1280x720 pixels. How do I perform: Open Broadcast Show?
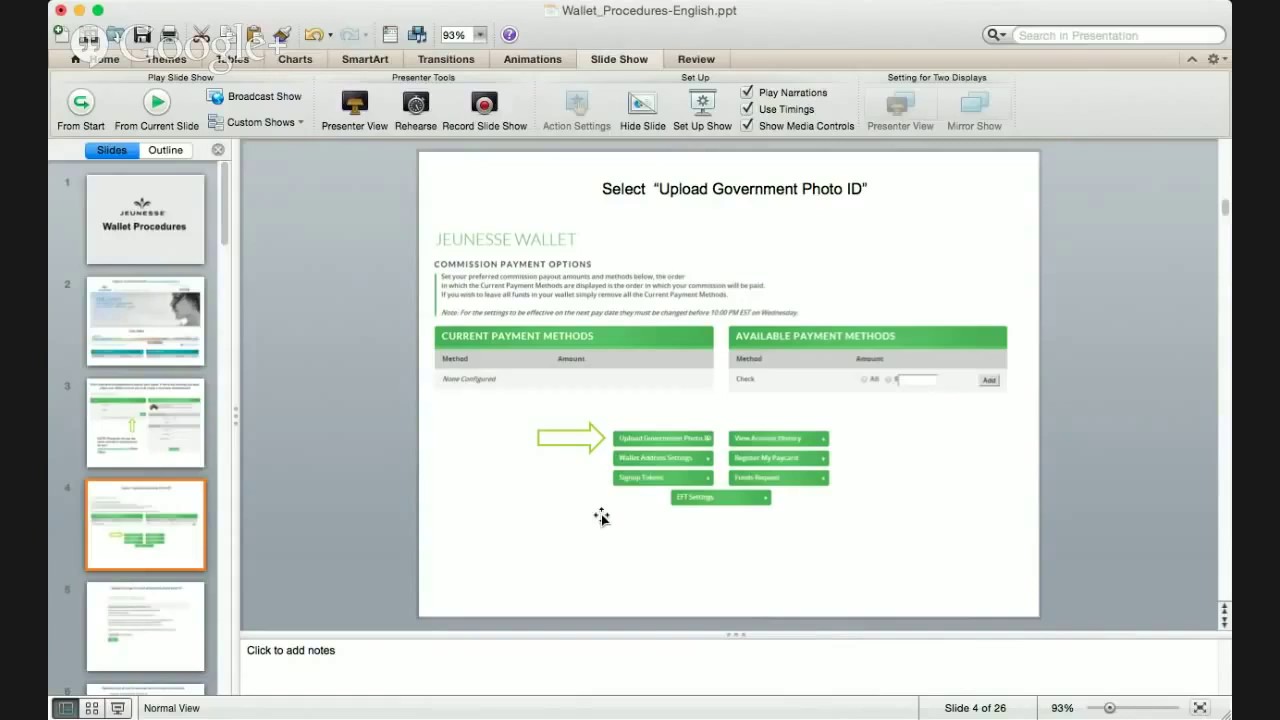[x=254, y=96]
